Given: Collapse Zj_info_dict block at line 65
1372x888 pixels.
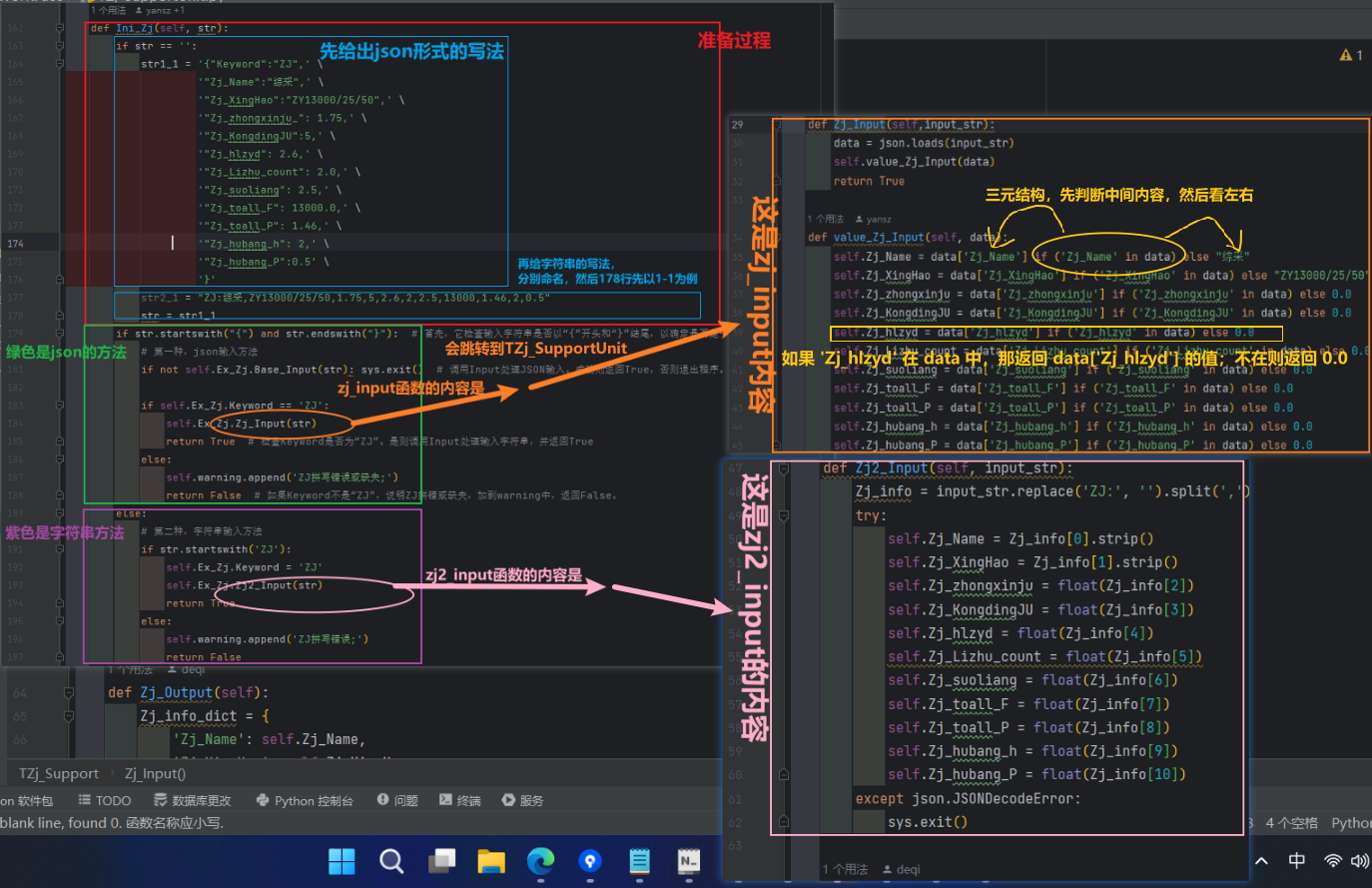Looking at the screenshot, I should coord(69,716).
